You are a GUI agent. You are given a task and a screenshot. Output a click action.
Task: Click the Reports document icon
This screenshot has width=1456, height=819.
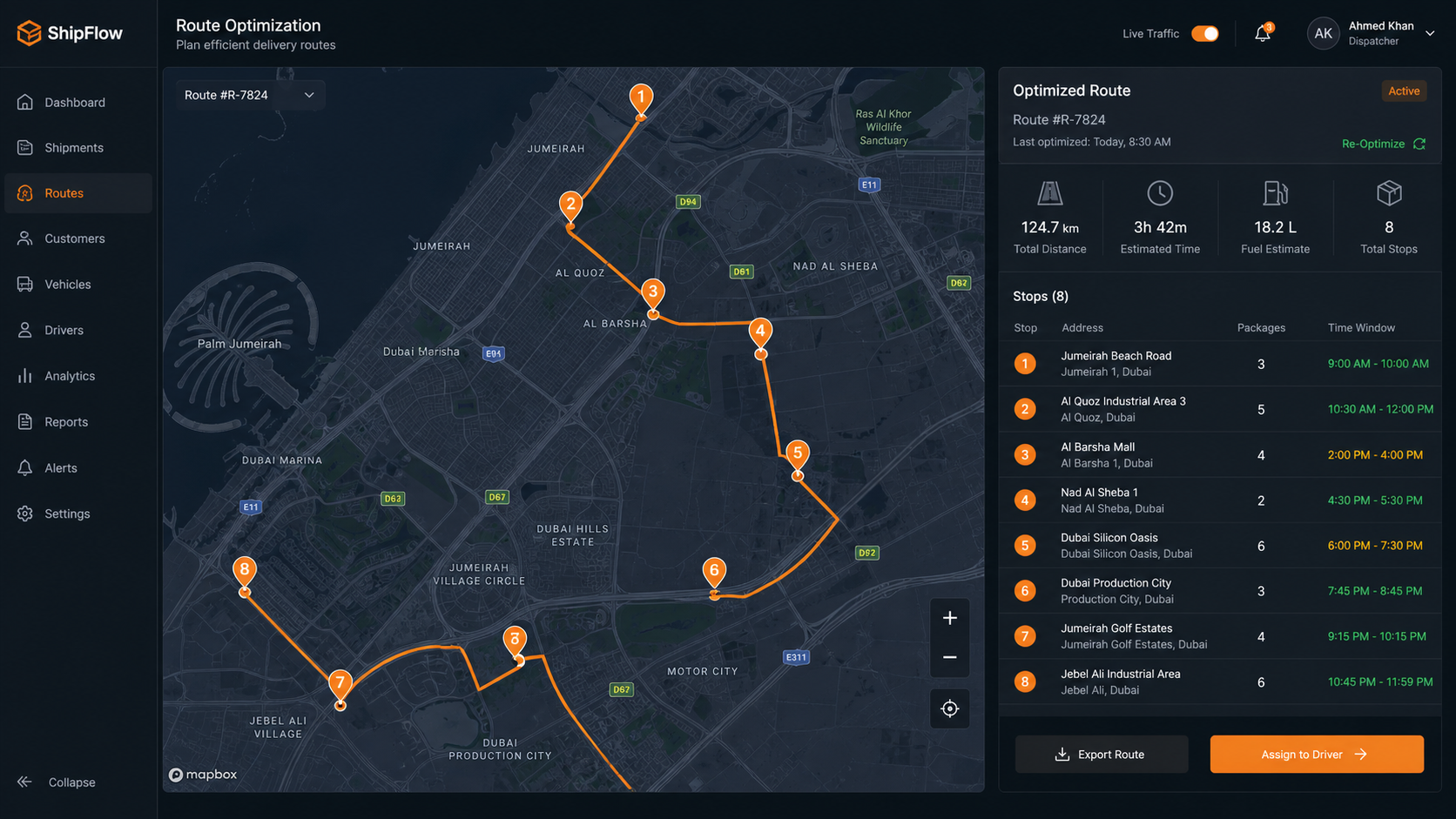(25, 422)
